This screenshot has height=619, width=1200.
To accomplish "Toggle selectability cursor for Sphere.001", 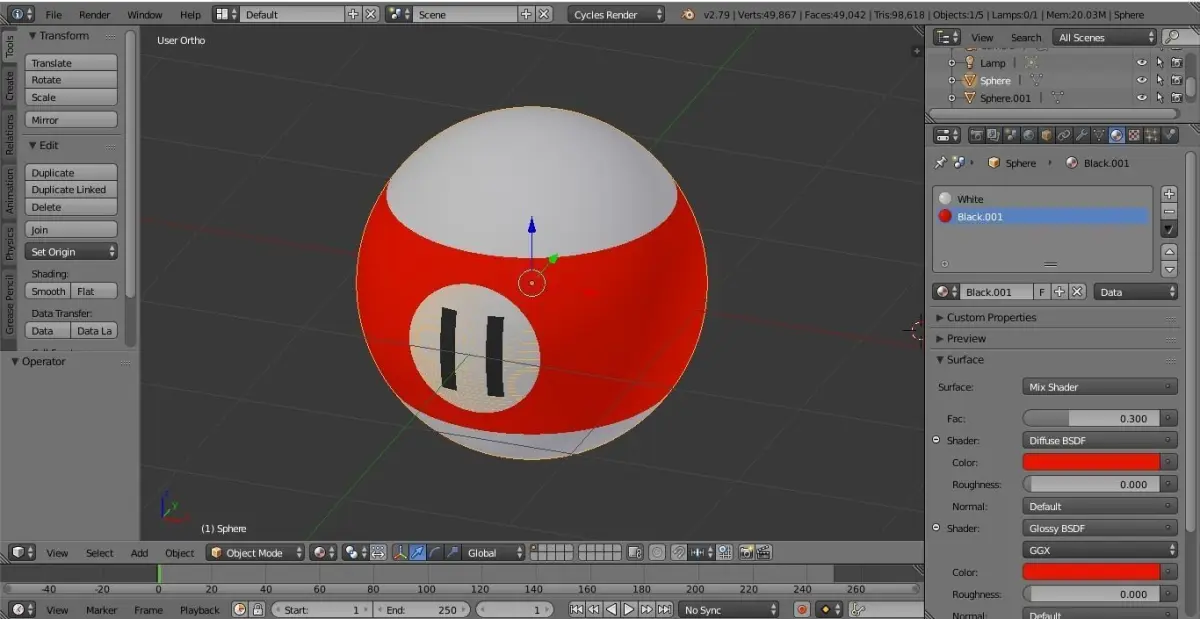I will tap(1159, 98).
